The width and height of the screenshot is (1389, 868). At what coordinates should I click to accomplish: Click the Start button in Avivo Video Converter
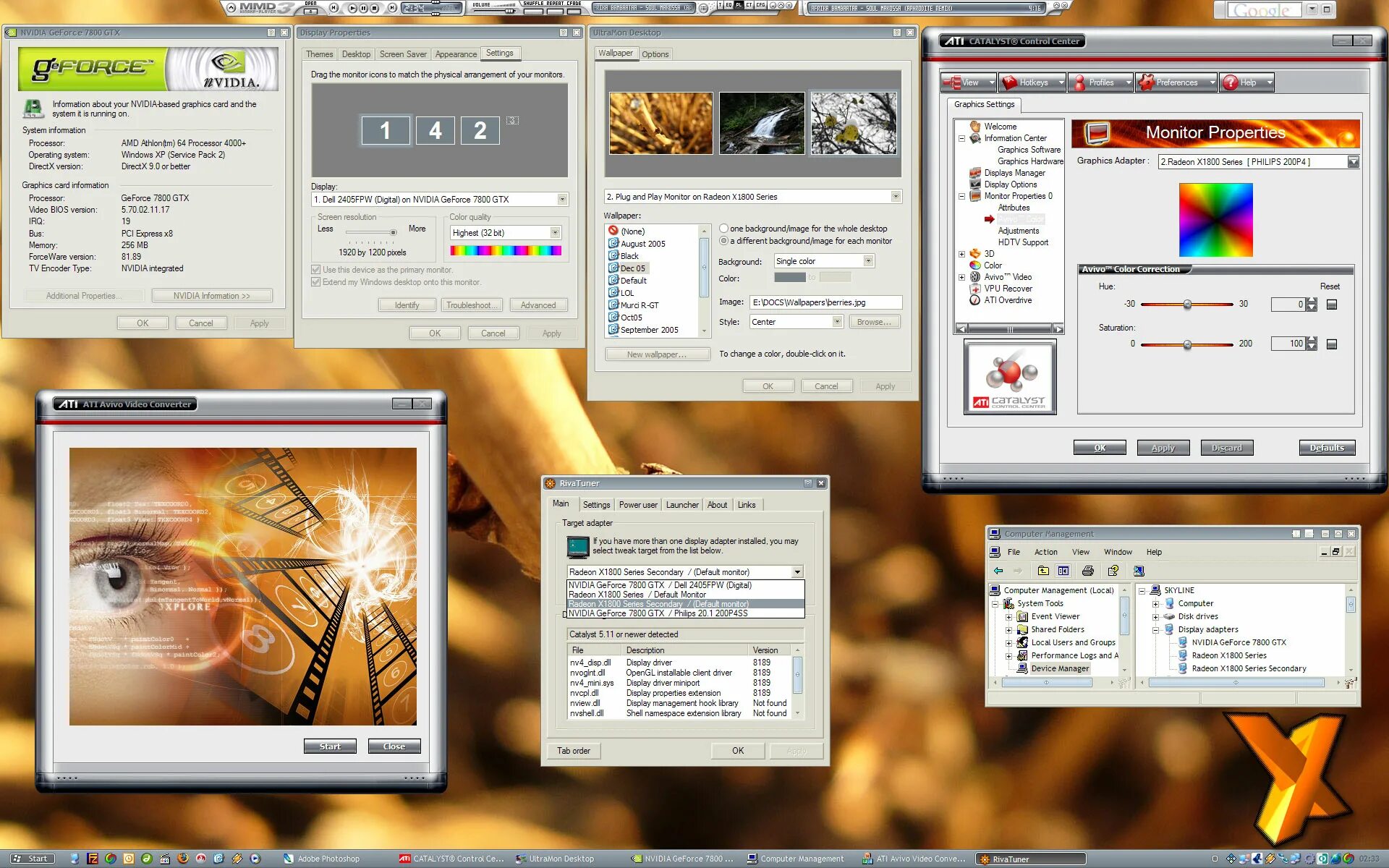pos(330,746)
